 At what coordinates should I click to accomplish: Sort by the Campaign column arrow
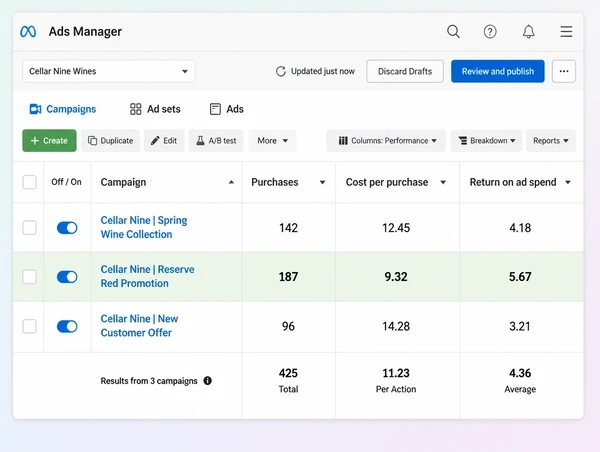click(x=231, y=182)
